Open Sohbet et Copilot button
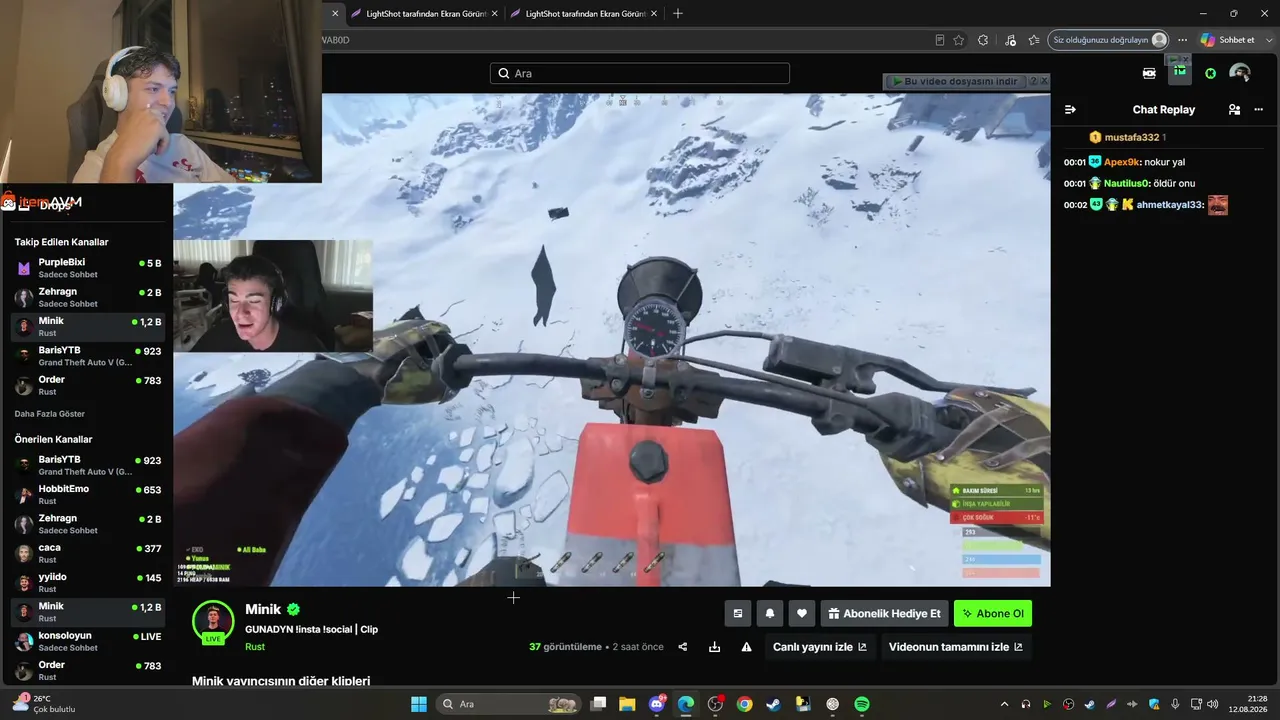The height and width of the screenshot is (720, 1280). coord(1228,40)
